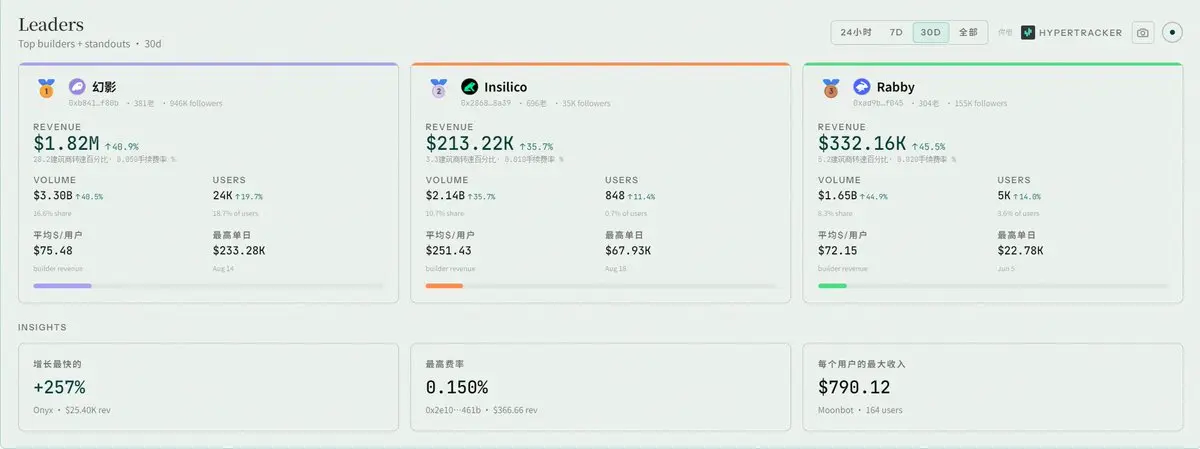Image resolution: width=1200 pixels, height=449 pixels.
Task: Click the 35K followers label
Action: (x=586, y=103)
